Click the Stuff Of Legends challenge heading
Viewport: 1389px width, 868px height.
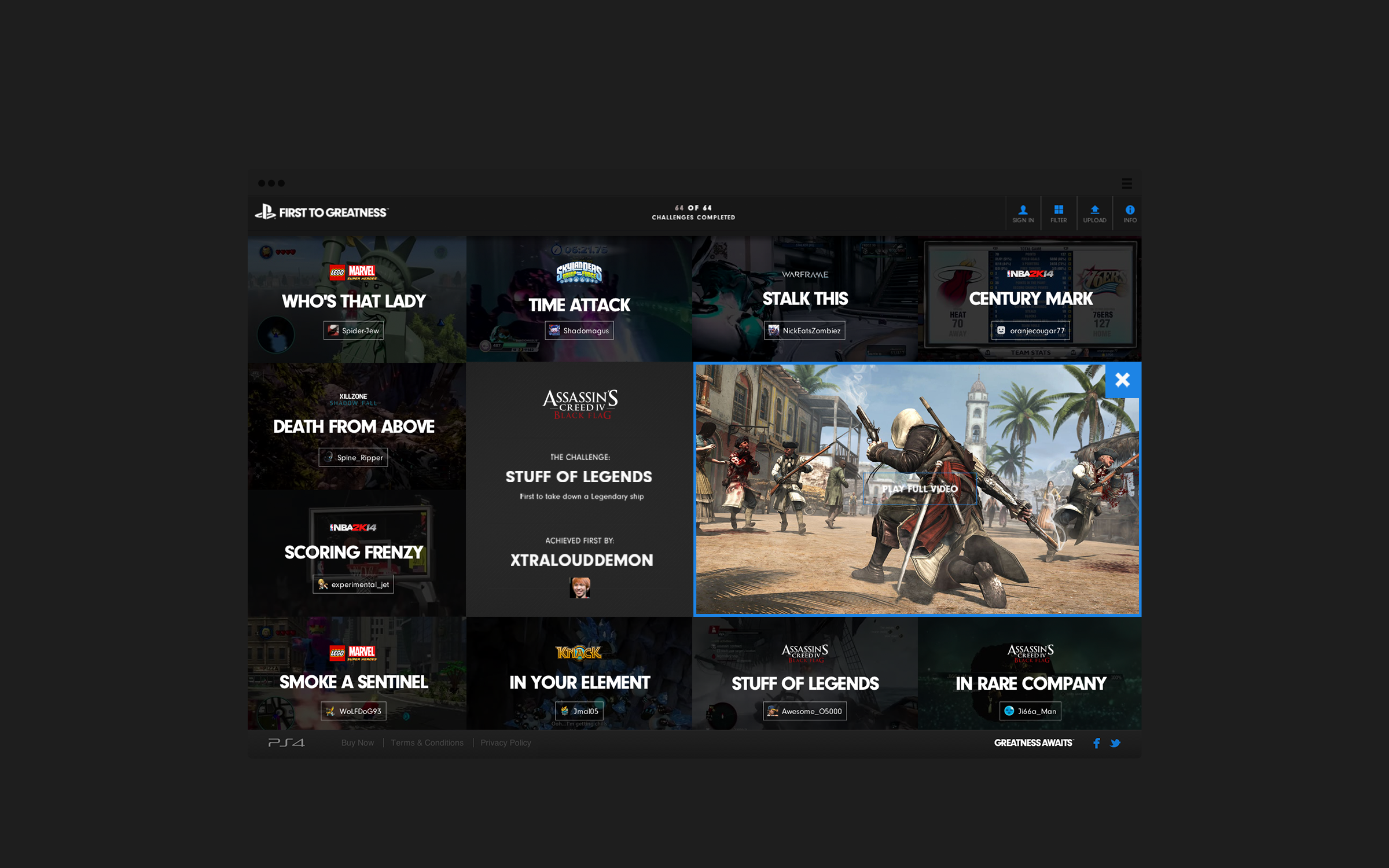point(579,477)
